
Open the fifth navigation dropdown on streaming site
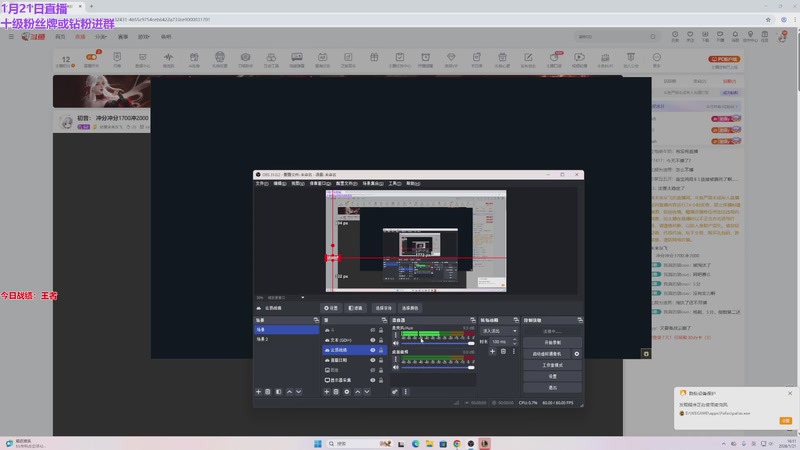click(144, 37)
